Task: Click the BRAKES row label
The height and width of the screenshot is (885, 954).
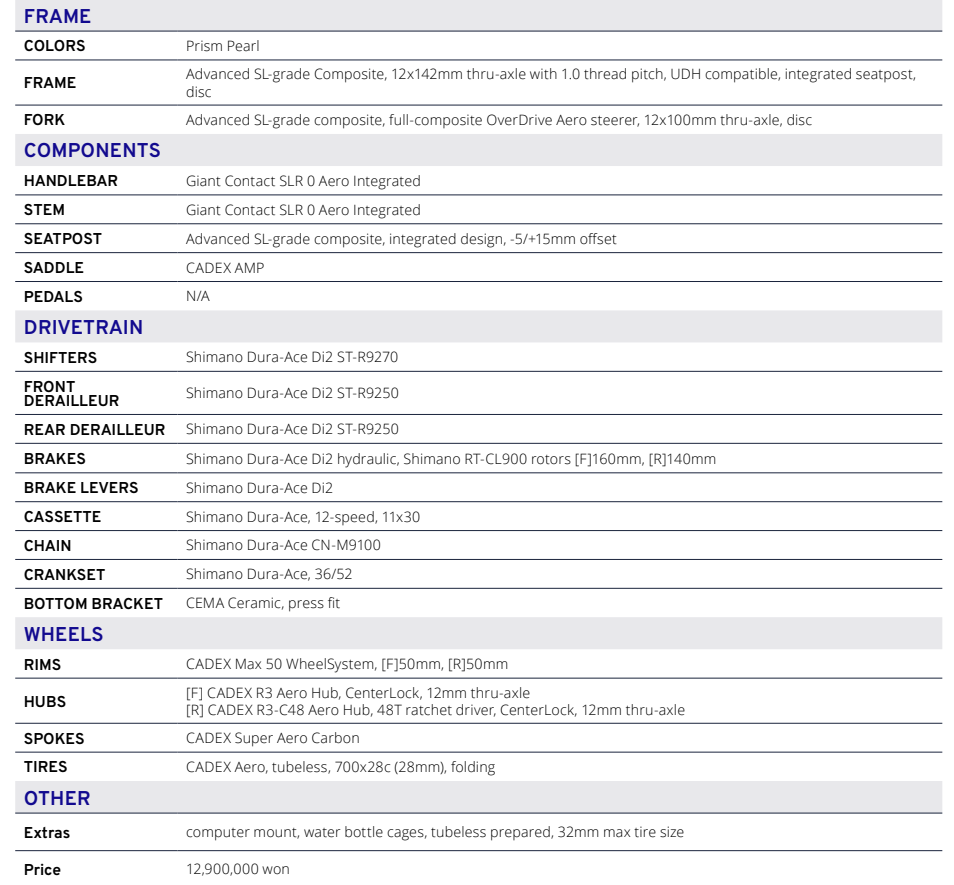Action: click(55, 459)
